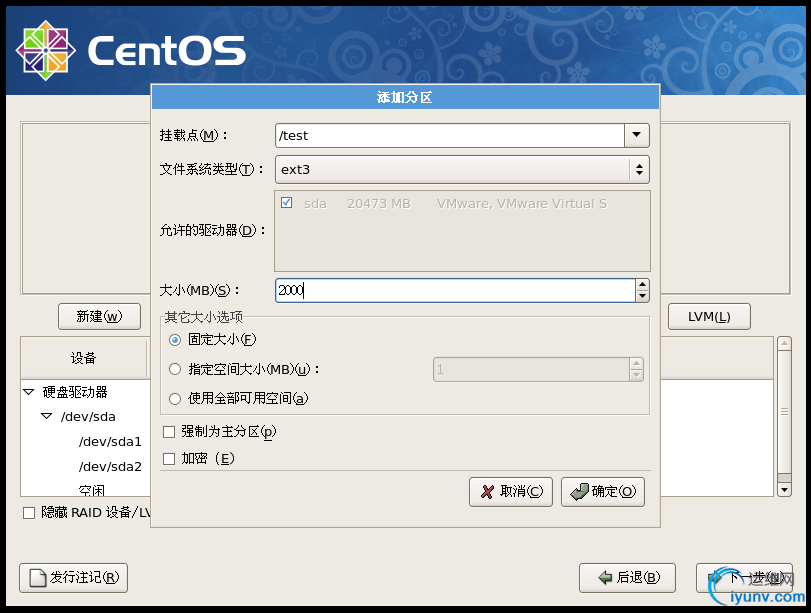Image resolution: width=811 pixels, height=613 pixels.
Task: Click the Cancel (C) button
Action: click(511, 491)
